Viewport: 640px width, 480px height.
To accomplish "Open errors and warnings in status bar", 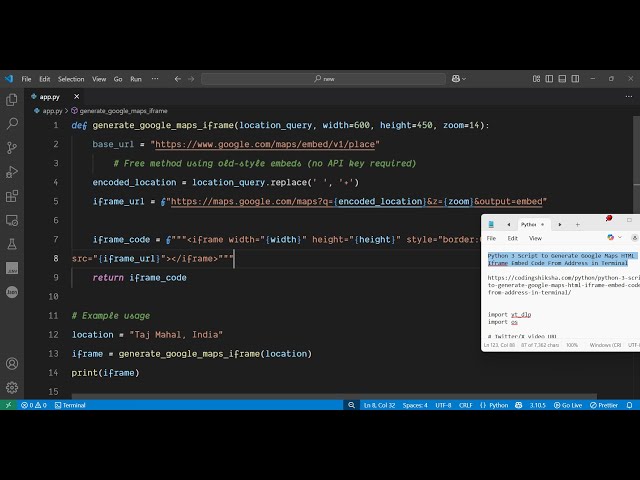I will tap(33, 405).
